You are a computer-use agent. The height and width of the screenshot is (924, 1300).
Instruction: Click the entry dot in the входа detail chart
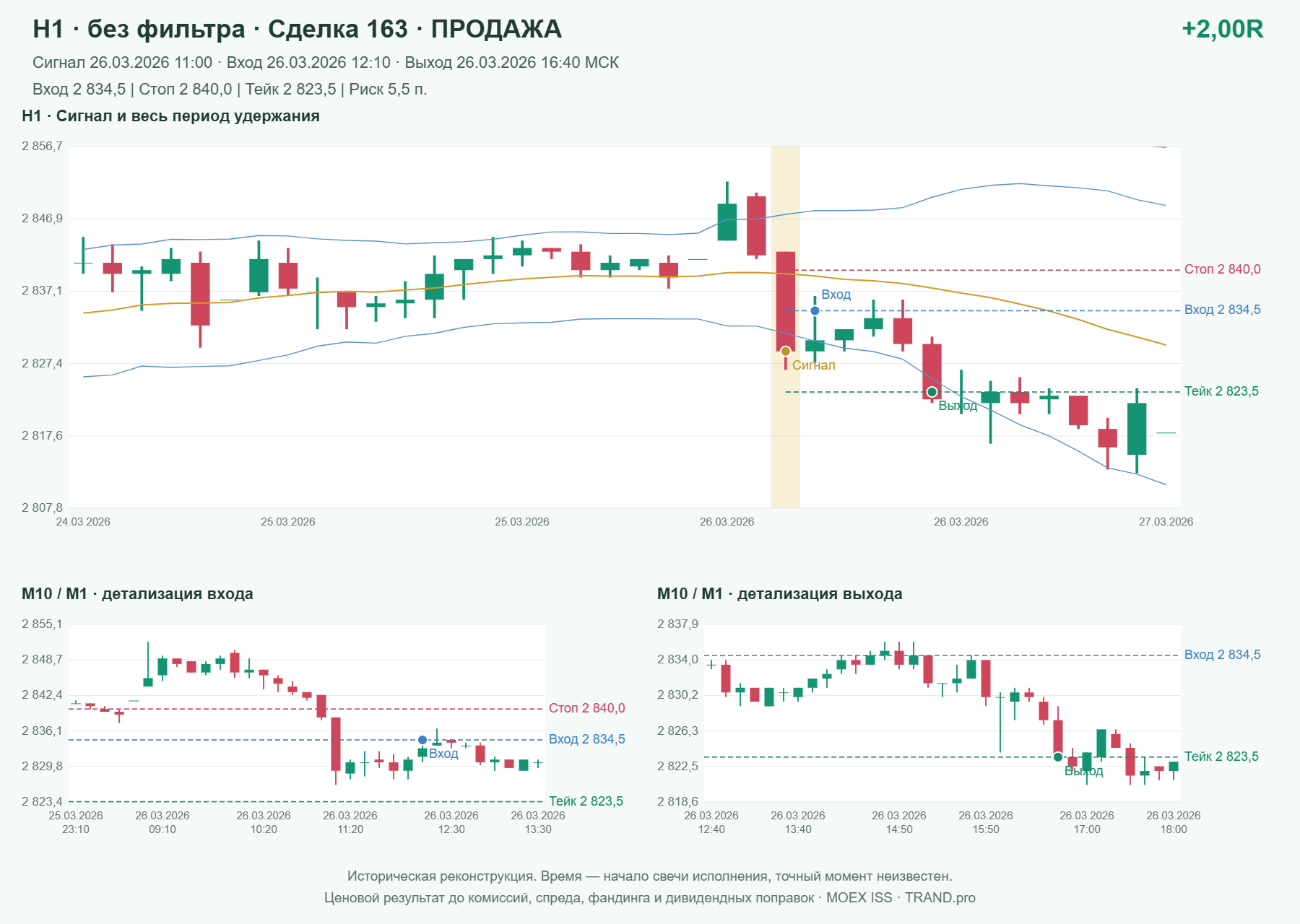(x=422, y=740)
